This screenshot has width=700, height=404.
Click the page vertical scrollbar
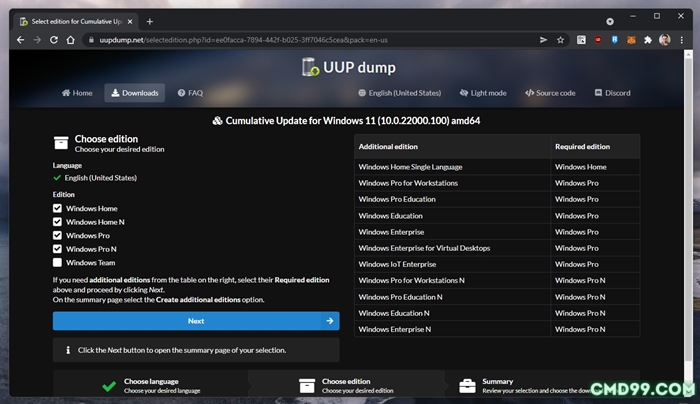[x=688, y=210]
